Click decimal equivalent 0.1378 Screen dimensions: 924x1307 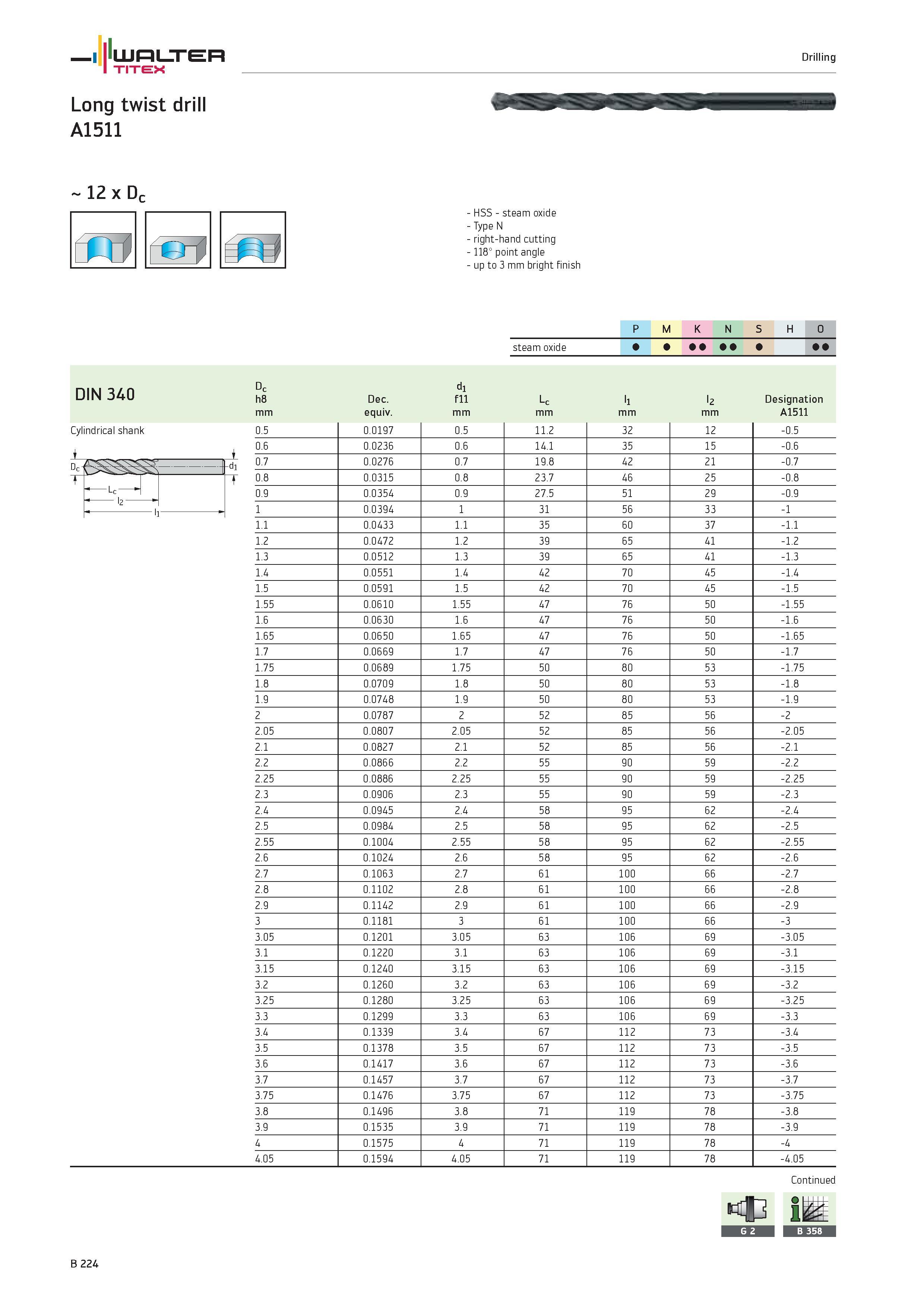click(x=378, y=1048)
